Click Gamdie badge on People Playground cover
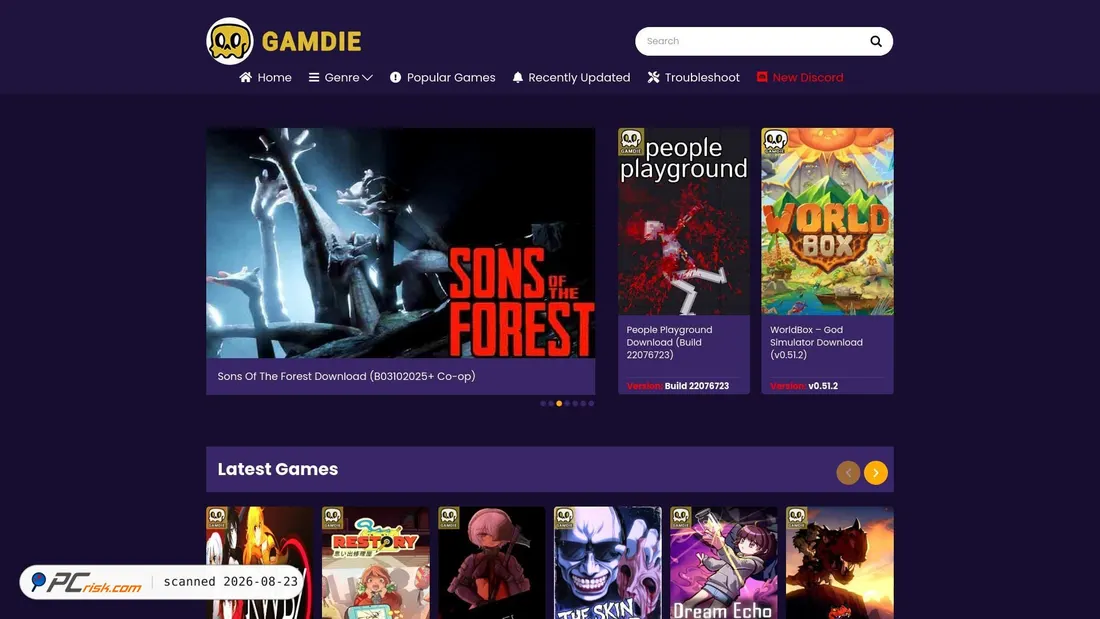 (631, 142)
